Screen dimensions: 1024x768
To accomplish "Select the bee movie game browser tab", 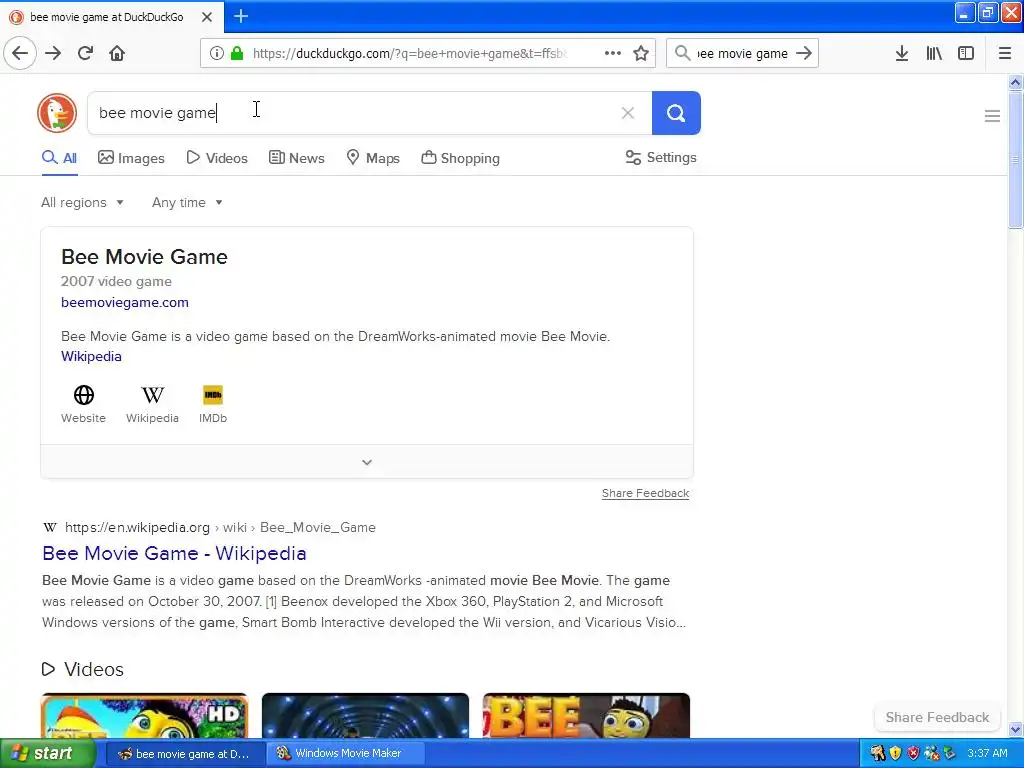I will coord(106,17).
